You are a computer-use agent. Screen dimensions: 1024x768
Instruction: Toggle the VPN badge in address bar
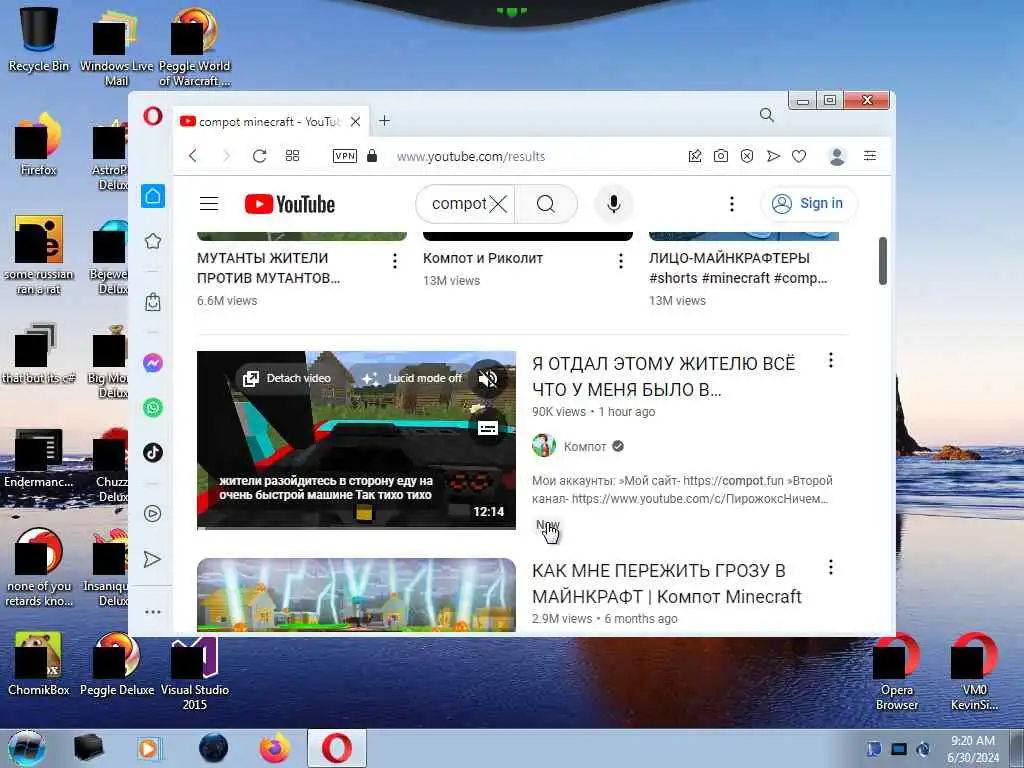345,156
